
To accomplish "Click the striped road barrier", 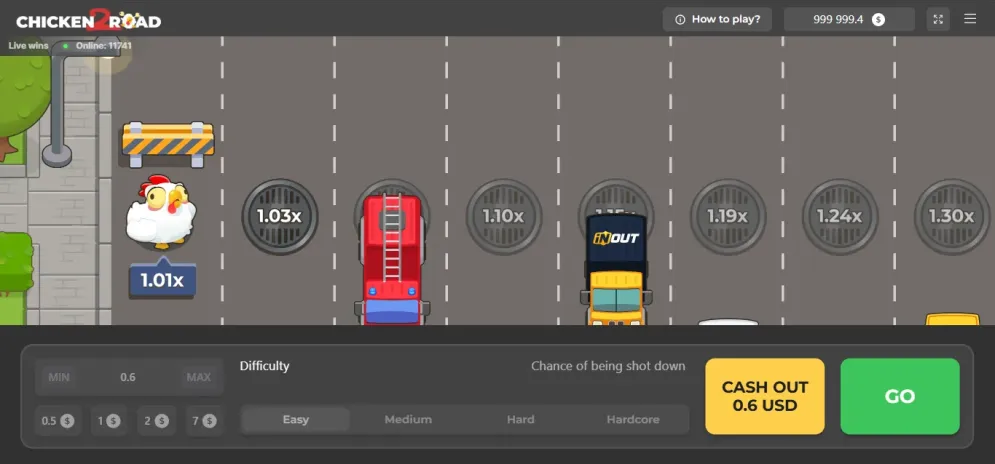I will tap(168, 143).
